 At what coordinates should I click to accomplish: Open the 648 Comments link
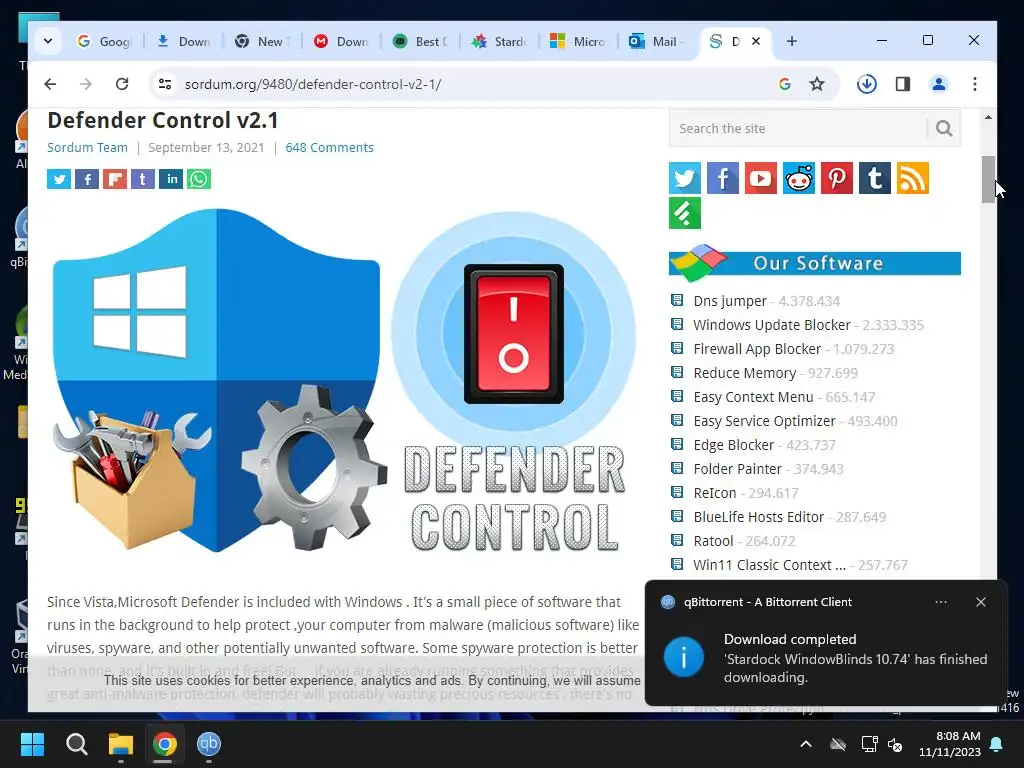[329, 148]
